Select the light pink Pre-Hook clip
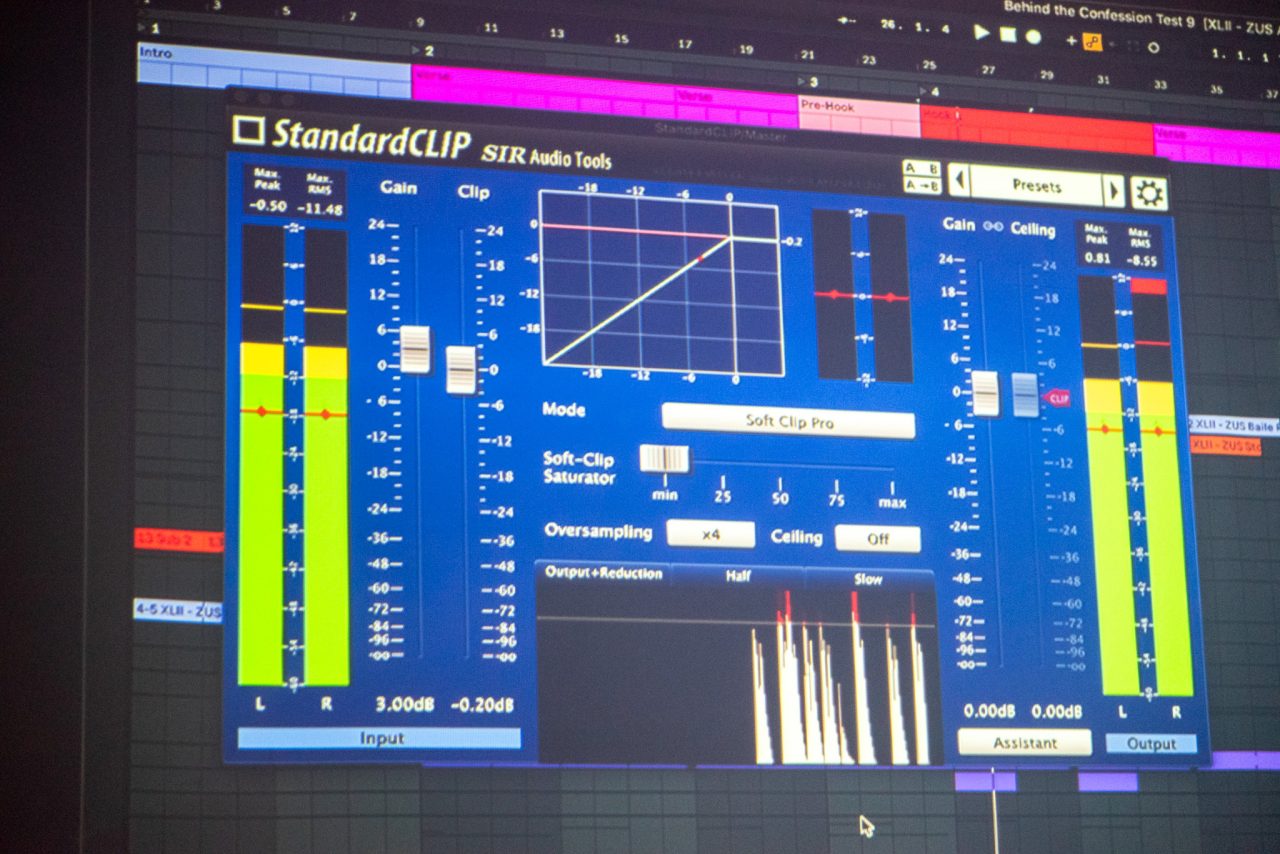This screenshot has height=854, width=1280. point(858,116)
